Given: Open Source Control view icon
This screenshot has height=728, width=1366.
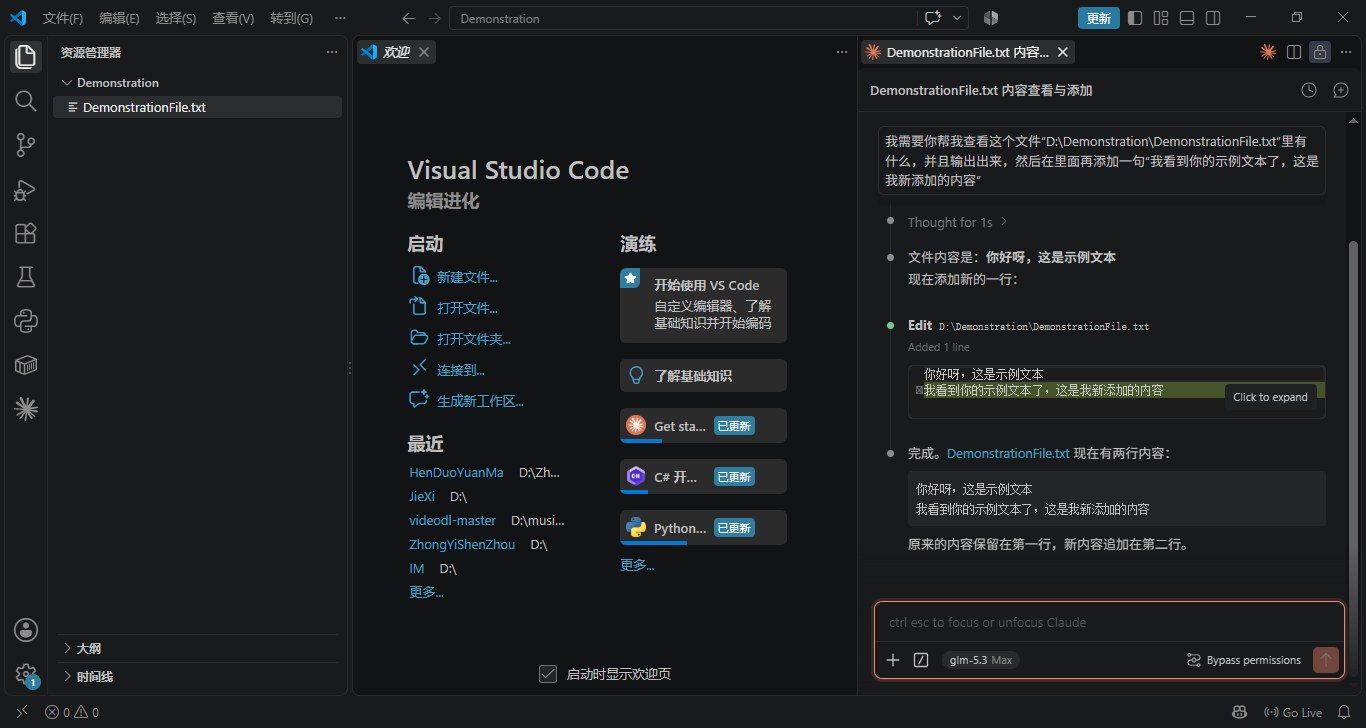Looking at the screenshot, I should (x=26, y=145).
